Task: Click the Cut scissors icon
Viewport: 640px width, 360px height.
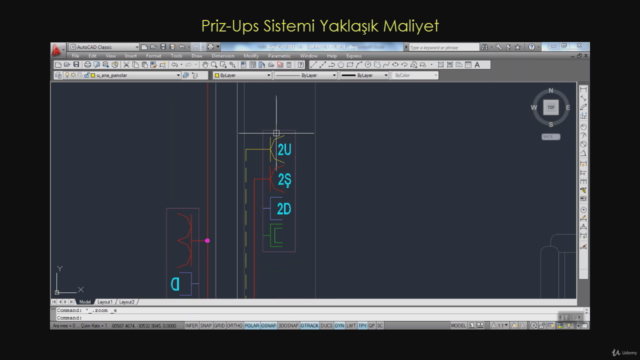Action: coord(127,65)
